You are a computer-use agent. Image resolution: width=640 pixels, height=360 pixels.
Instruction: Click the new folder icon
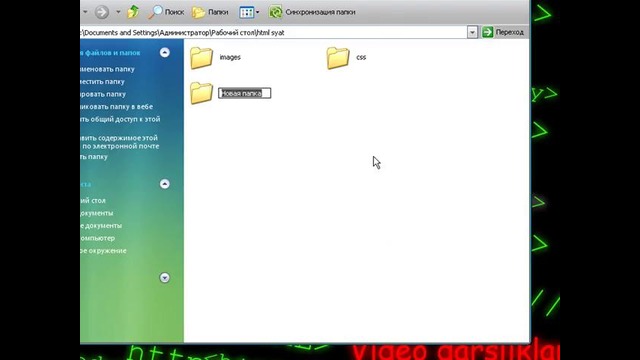[x=201, y=93]
